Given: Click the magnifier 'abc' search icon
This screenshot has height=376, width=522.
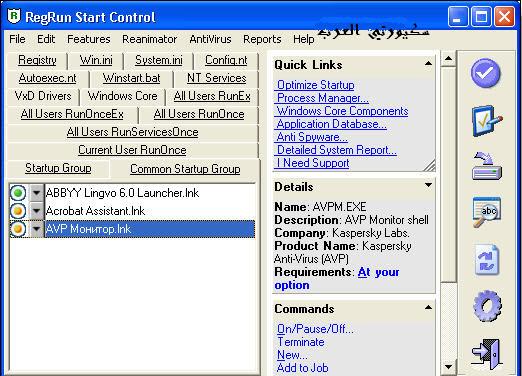Looking at the screenshot, I should click(x=487, y=212).
